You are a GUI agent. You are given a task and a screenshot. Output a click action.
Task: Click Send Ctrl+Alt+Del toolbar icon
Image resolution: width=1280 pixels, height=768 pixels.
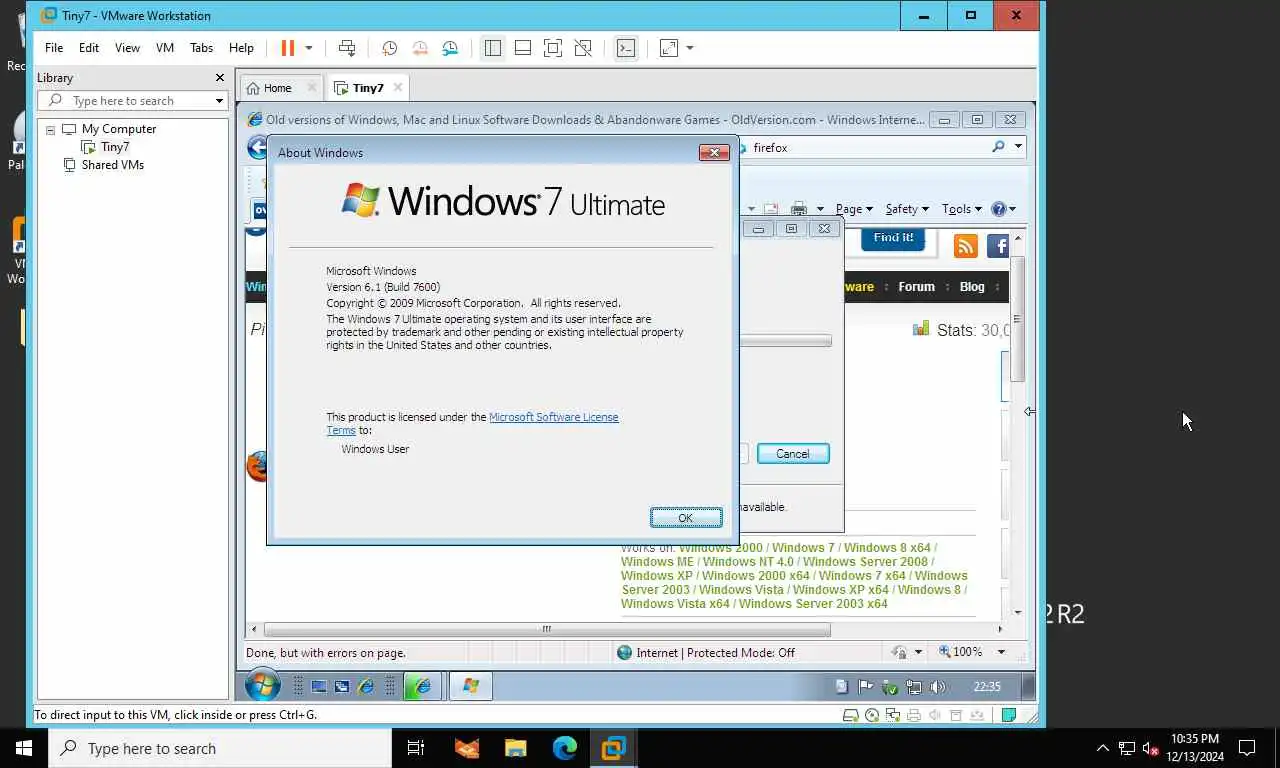click(347, 48)
